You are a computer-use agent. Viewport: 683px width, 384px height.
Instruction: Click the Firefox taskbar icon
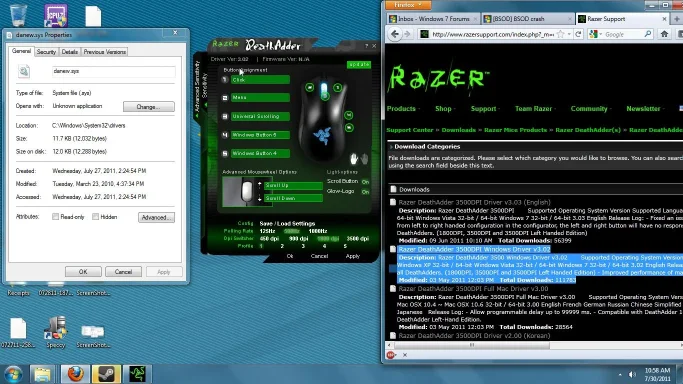75,374
